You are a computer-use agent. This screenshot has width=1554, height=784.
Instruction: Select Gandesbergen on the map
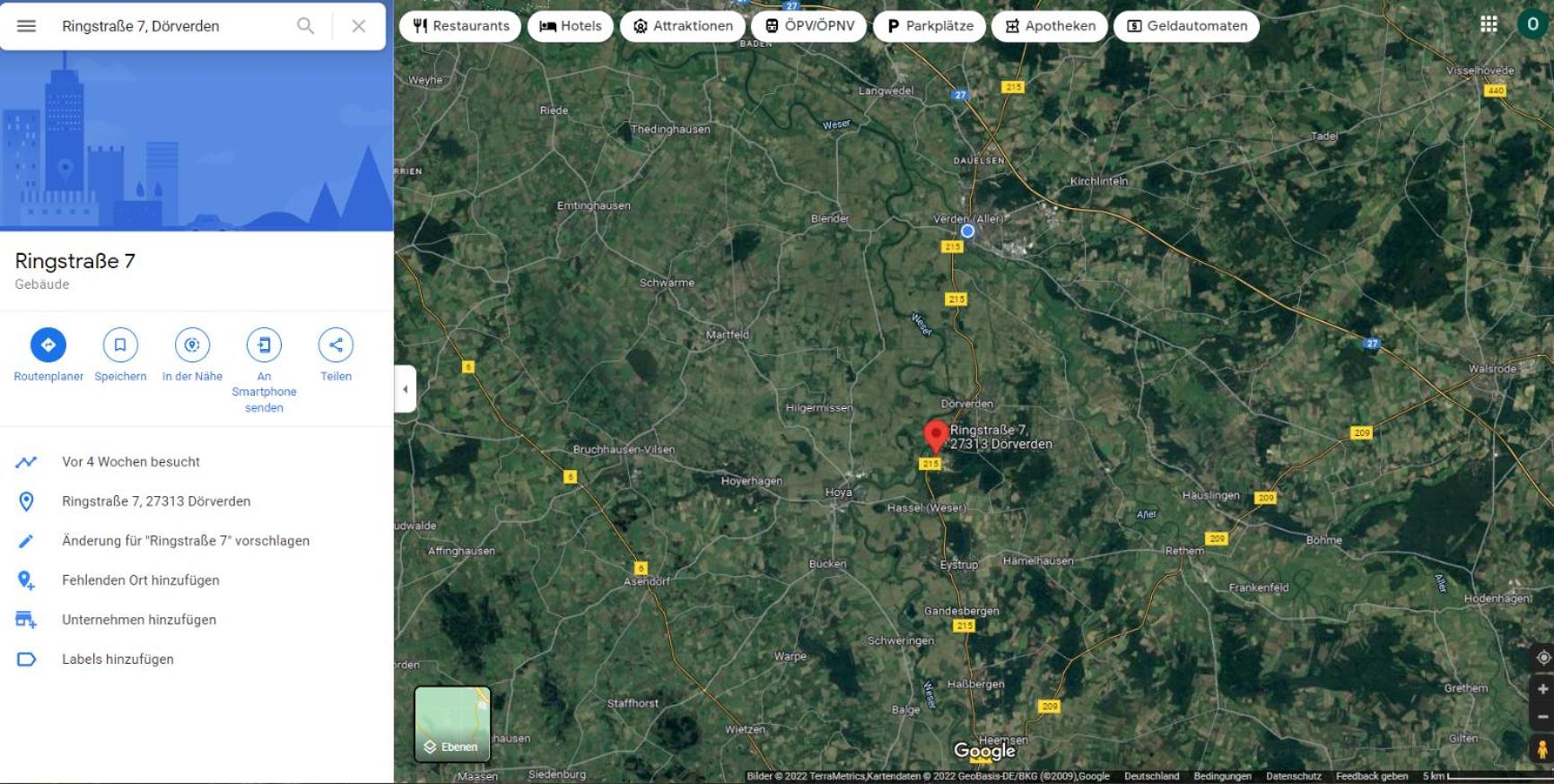961,611
